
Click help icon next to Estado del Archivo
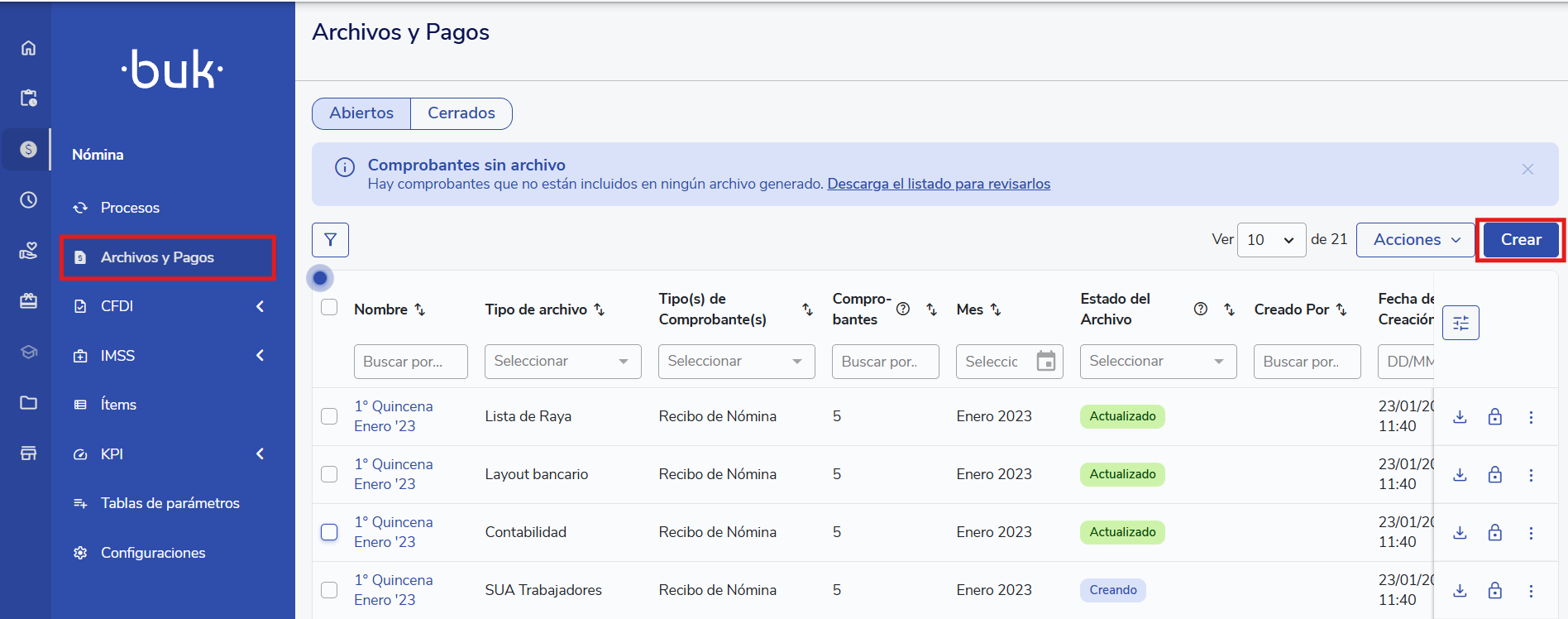(x=1201, y=309)
